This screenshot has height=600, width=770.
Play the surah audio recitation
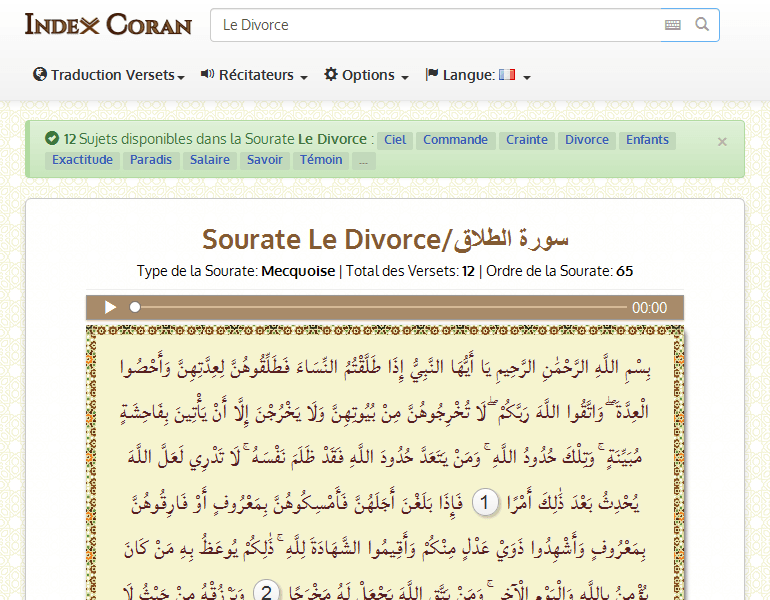(x=111, y=308)
